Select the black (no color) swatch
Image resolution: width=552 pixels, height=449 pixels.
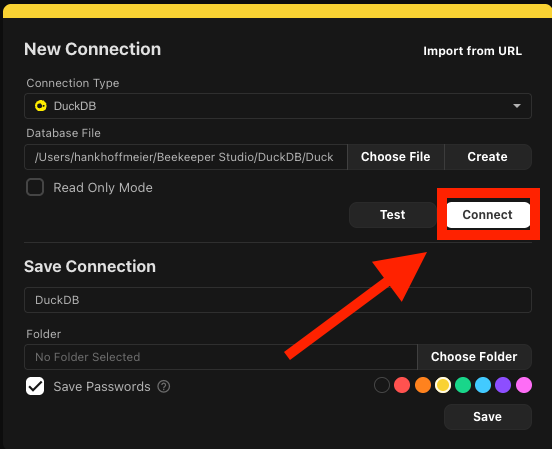tap(382, 385)
